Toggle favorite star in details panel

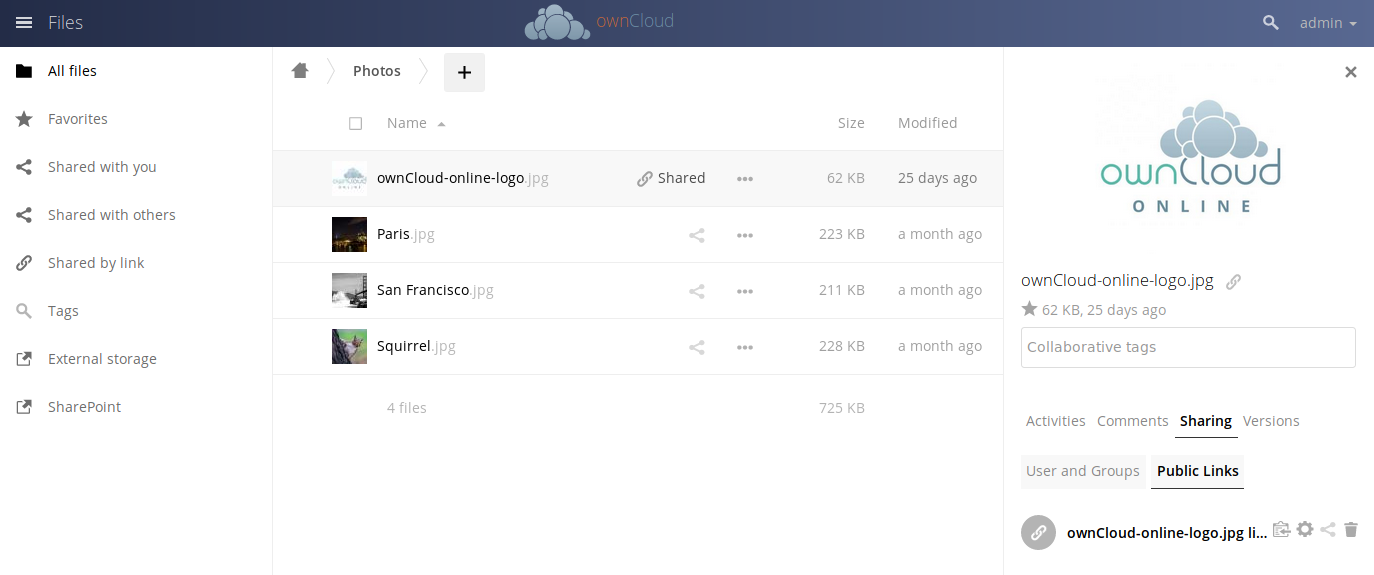(x=1029, y=309)
